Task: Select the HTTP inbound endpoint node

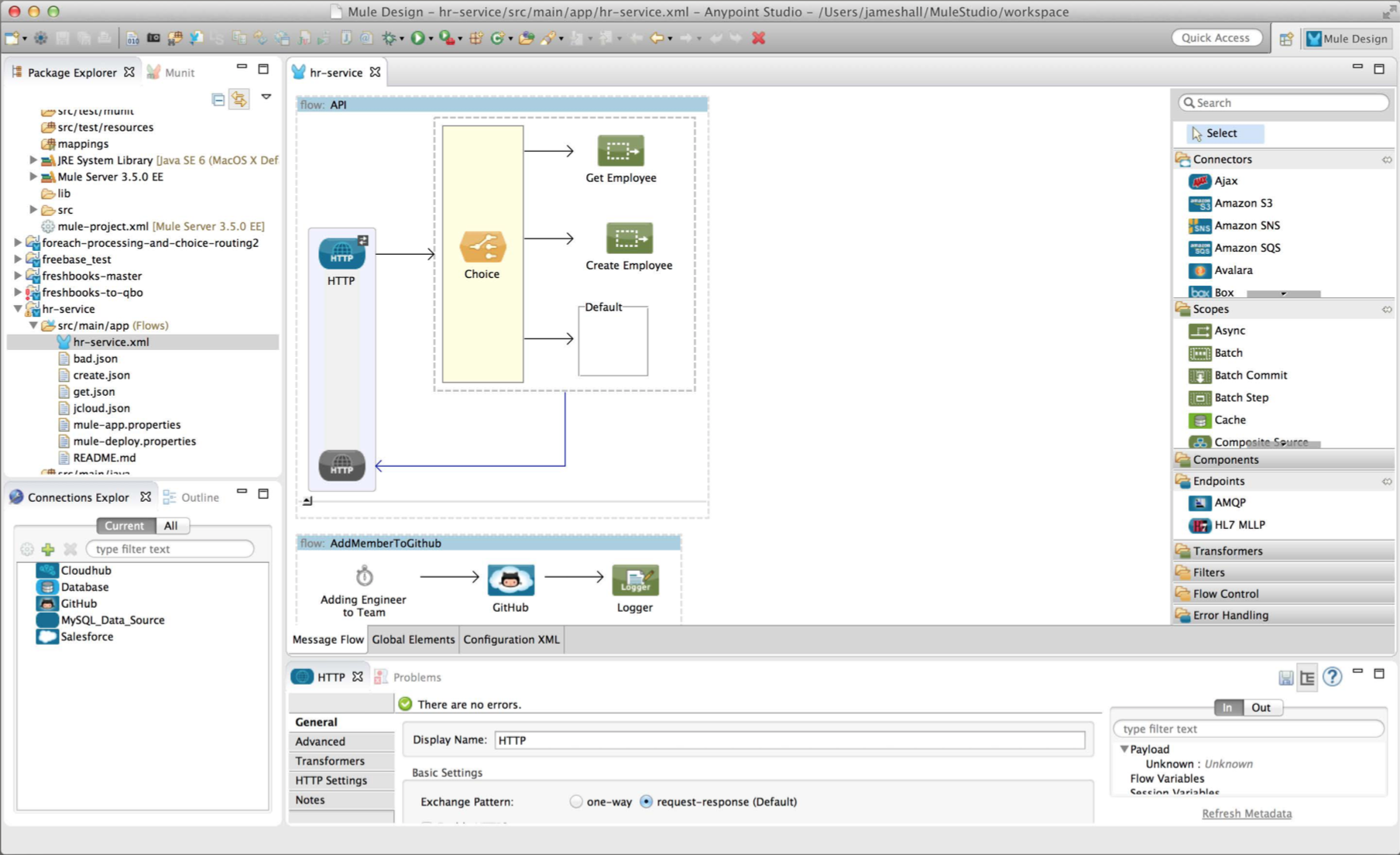Action: coord(341,253)
